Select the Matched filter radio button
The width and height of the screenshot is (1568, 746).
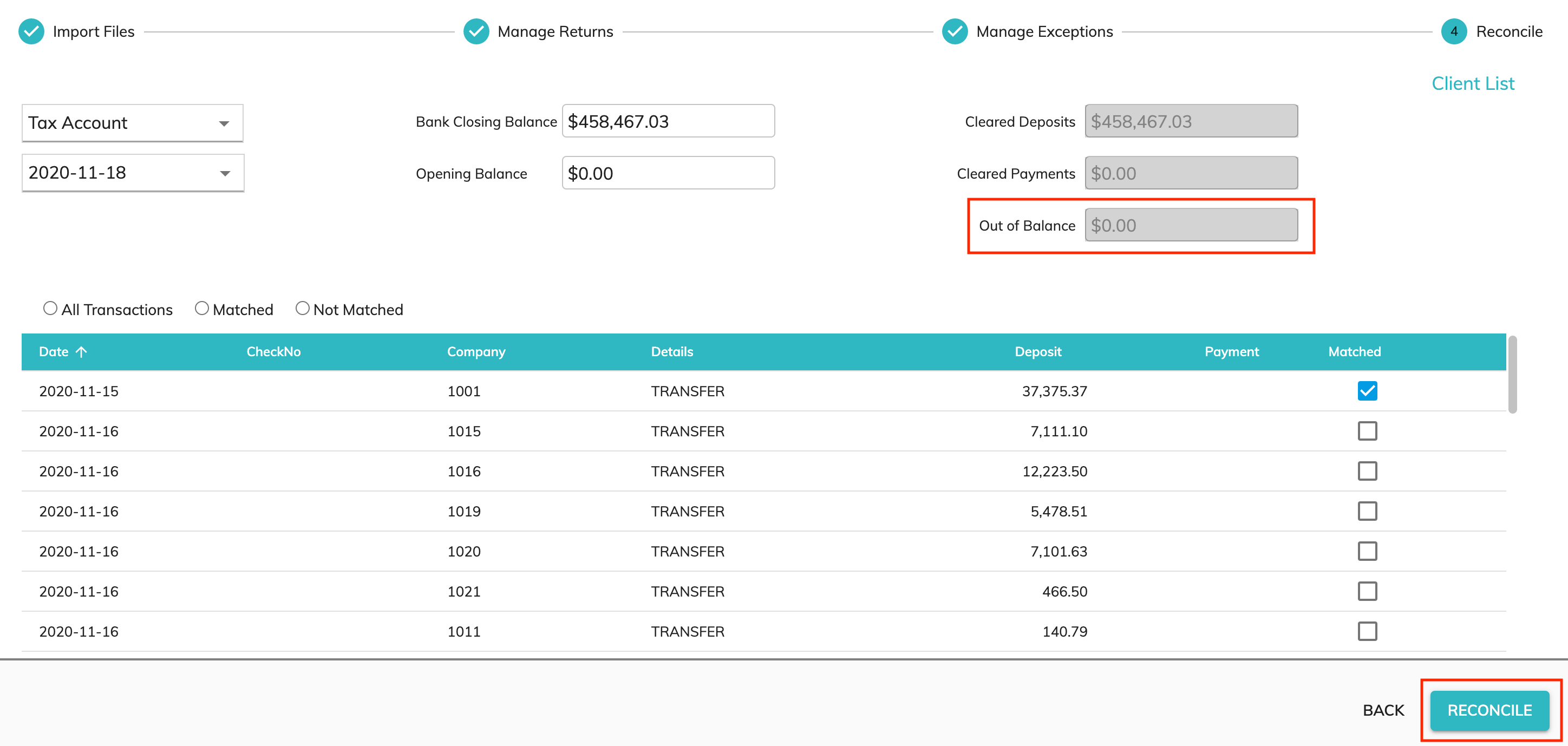(201, 309)
